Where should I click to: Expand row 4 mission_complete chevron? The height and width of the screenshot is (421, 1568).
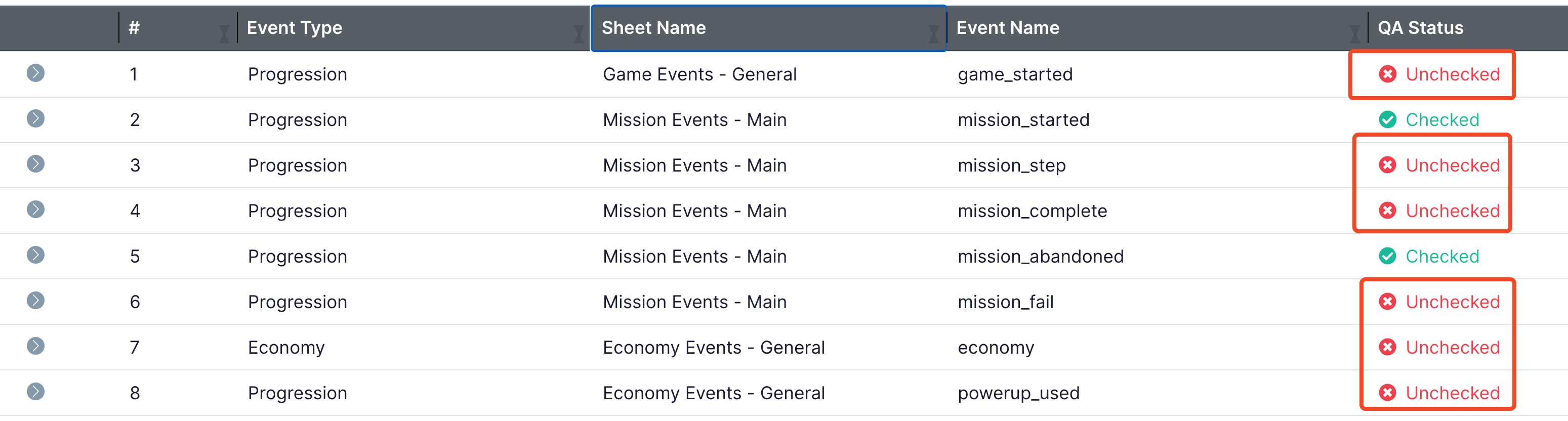pos(36,209)
